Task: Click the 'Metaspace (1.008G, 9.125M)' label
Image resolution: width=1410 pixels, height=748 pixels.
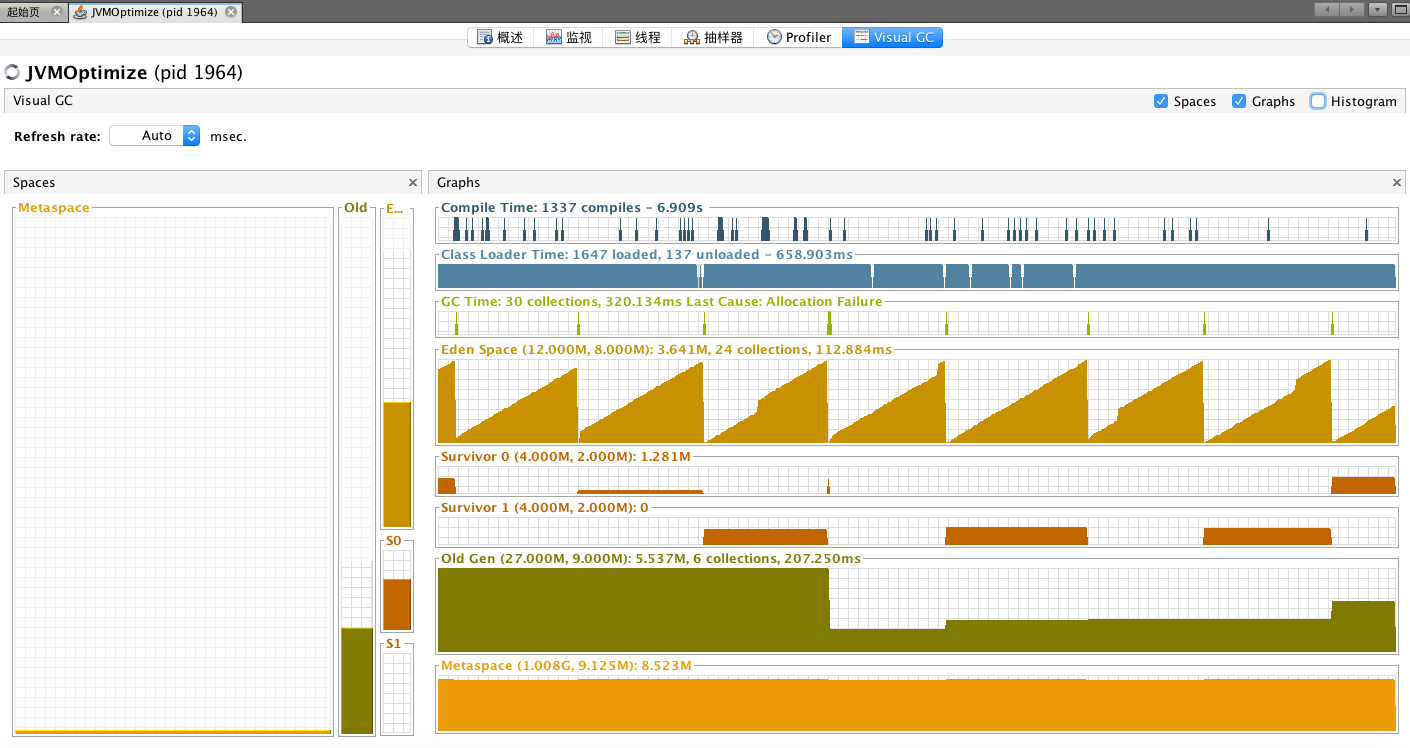Action: point(566,665)
